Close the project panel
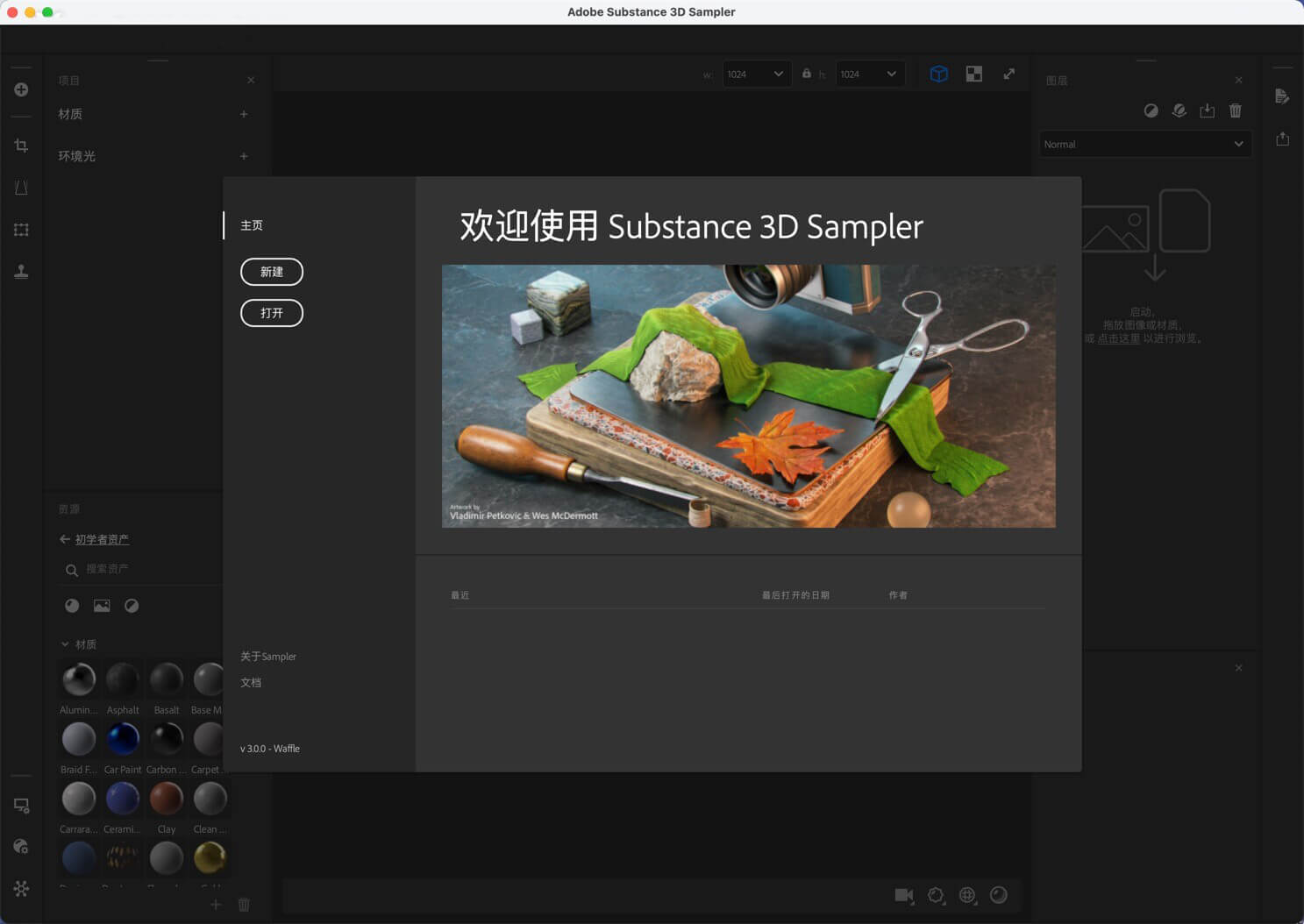Screen dimensions: 1304x924 point(251,80)
